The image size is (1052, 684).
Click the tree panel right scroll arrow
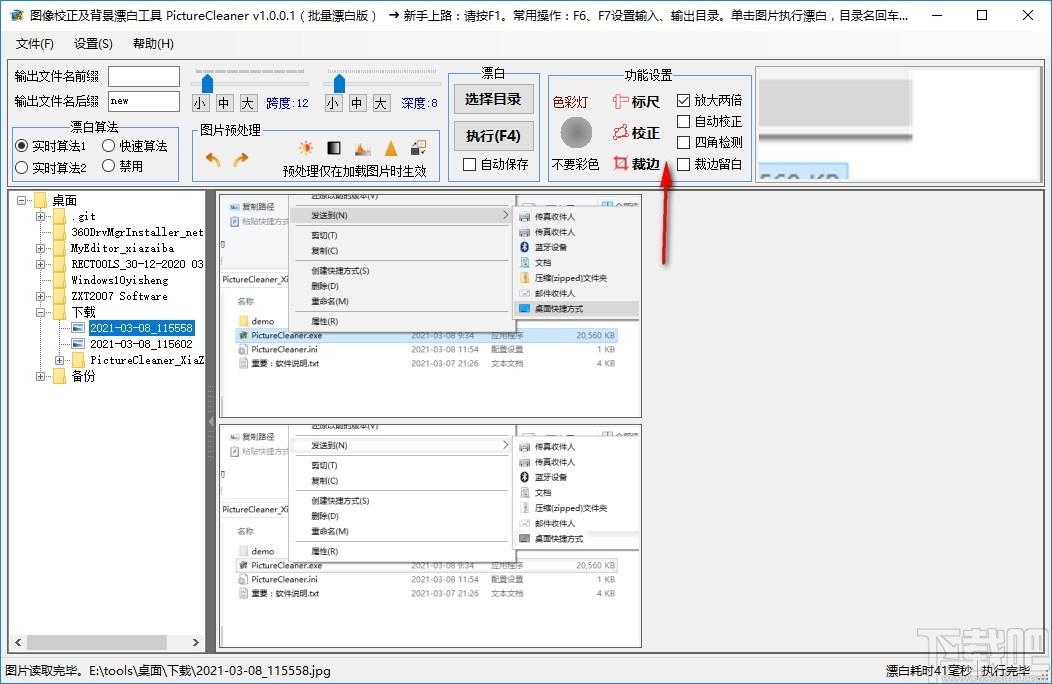click(195, 642)
